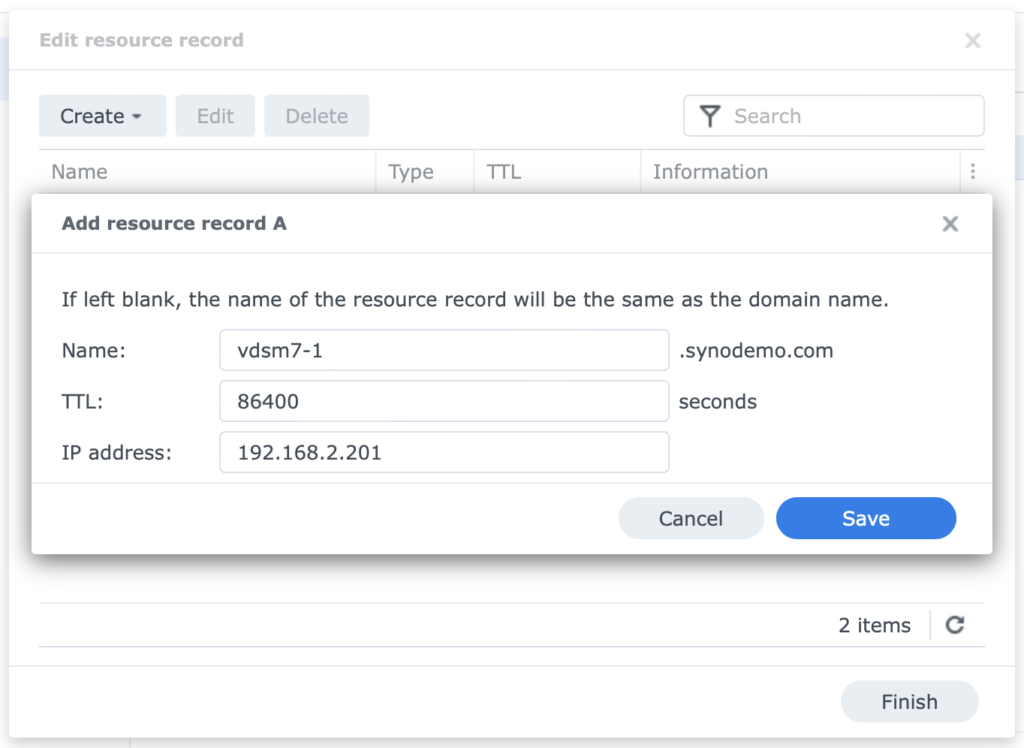The image size is (1024, 748).
Task: Click the Delete button in toolbar
Action: 316,116
